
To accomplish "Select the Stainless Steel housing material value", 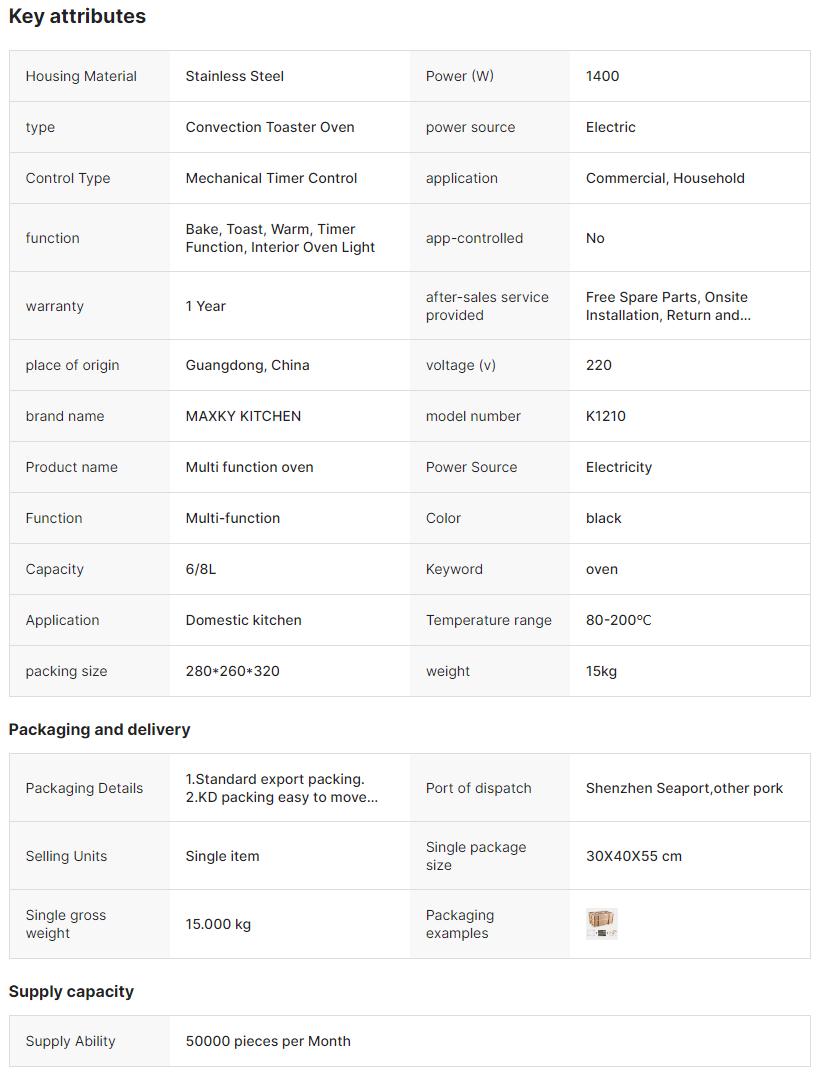I will coord(235,76).
